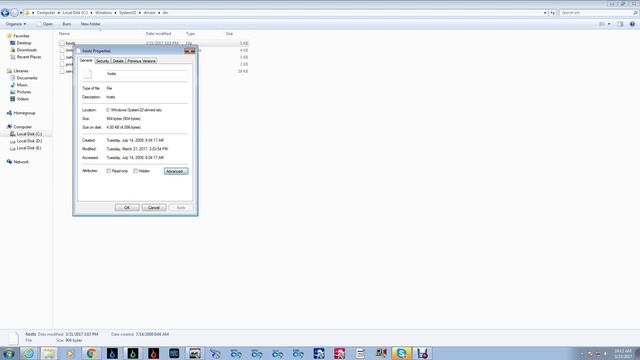Viewport: 640px width, 360px height.
Task: Switch to the Previous Versions tab
Action: click(141, 61)
